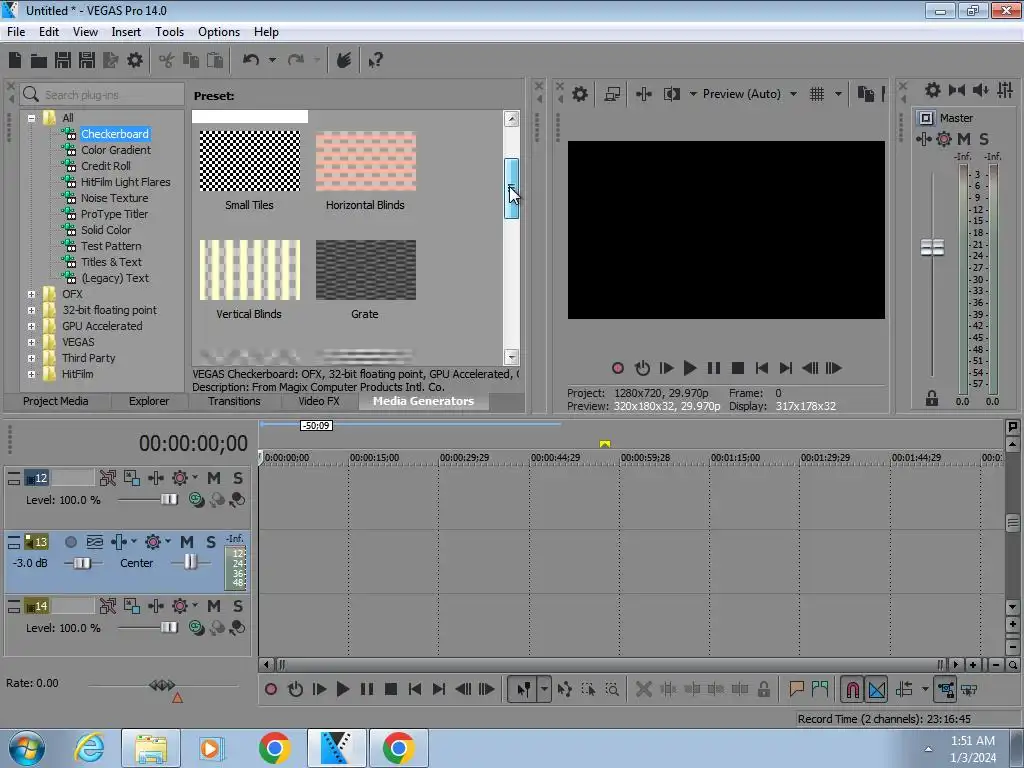Click the track 13 pan slider
Image resolution: width=1024 pixels, height=768 pixels.
[190, 562]
